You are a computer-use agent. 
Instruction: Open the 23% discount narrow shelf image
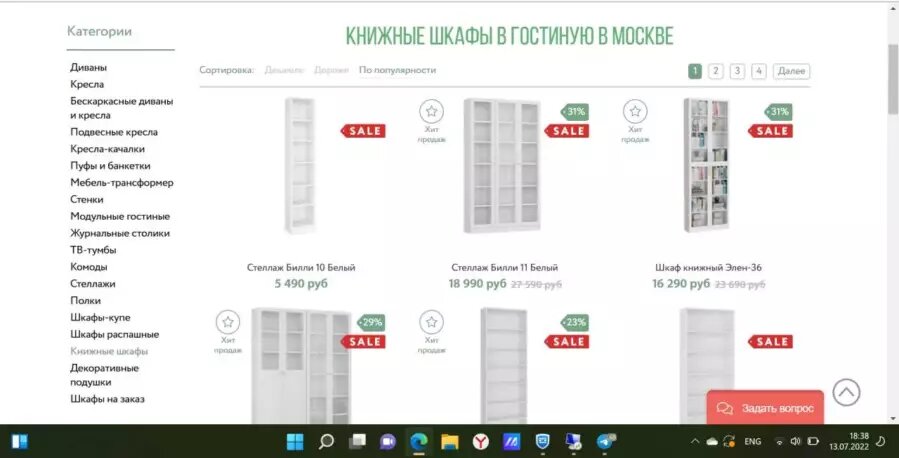[x=503, y=366]
